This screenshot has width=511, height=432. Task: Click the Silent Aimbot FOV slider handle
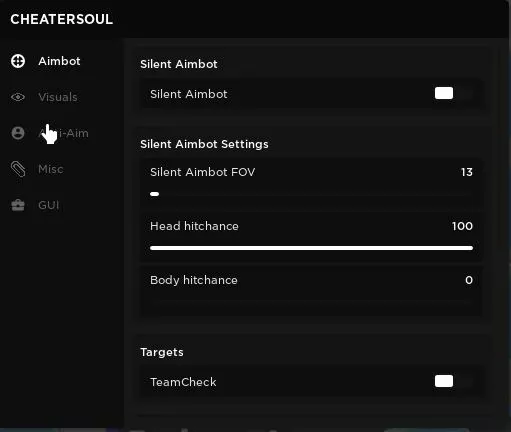(x=155, y=194)
